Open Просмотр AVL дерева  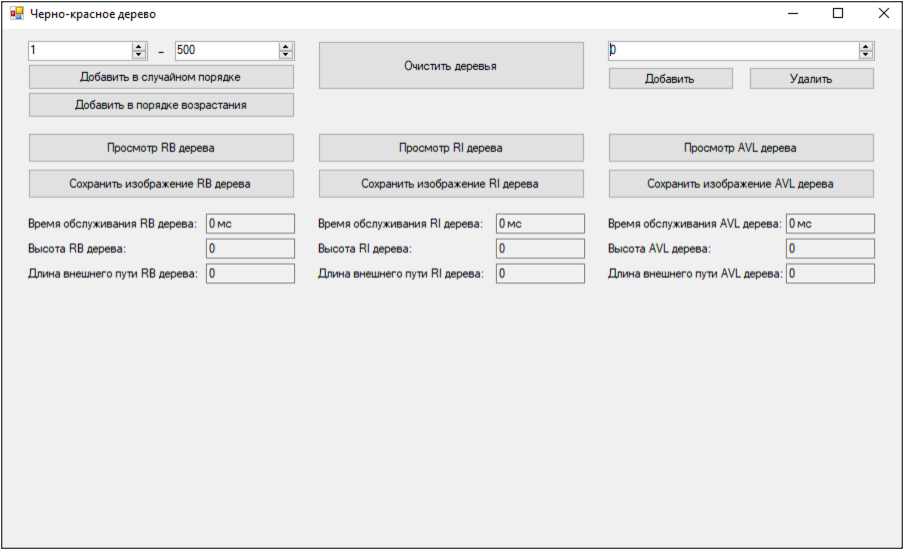pos(741,148)
